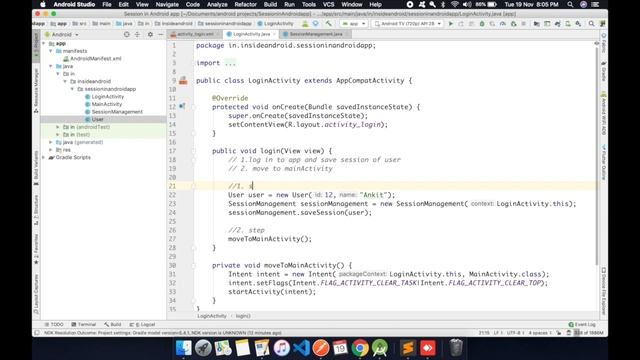The image size is (640, 360).
Task: Open the Refactor menu
Action: pyautogui.click(x=245, y=4)
